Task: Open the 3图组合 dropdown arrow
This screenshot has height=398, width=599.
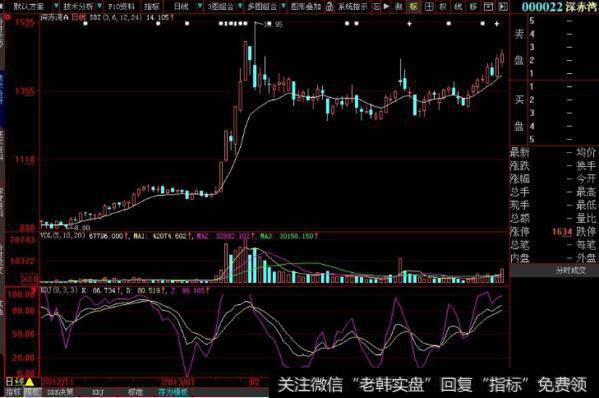Action: (240, 6)
